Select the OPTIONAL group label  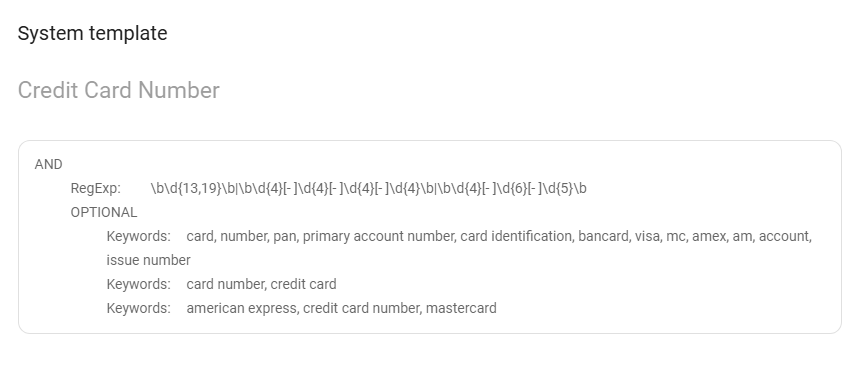pyautogui.click(x=104, y=212)
